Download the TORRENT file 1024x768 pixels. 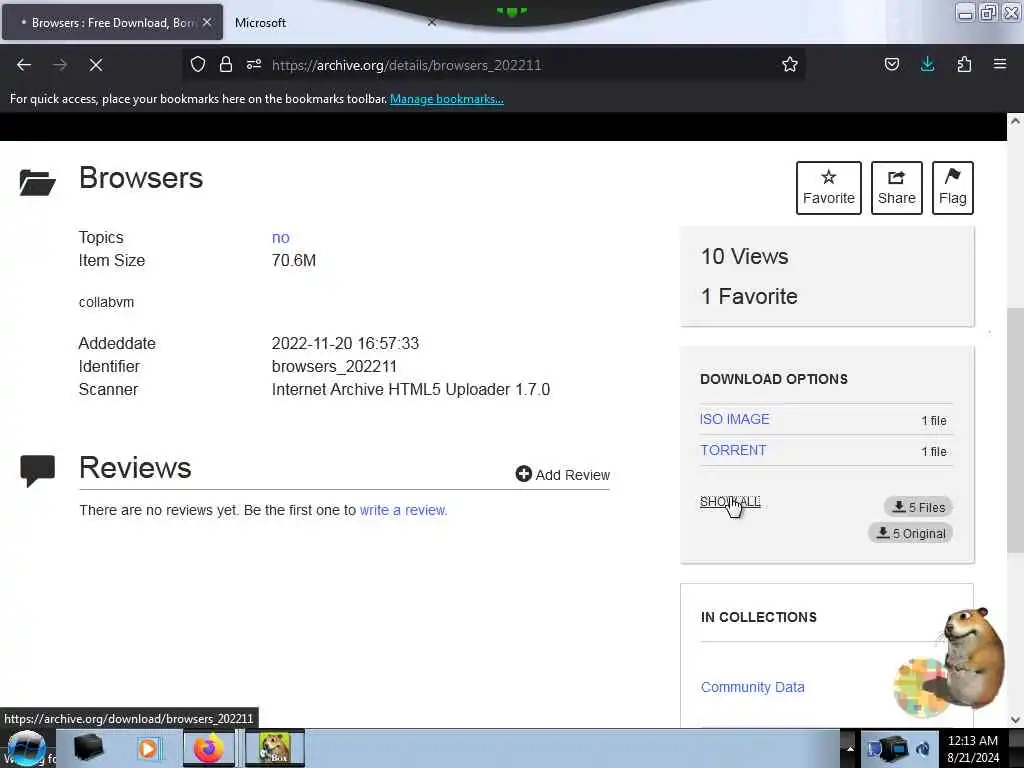pos(733,450)
